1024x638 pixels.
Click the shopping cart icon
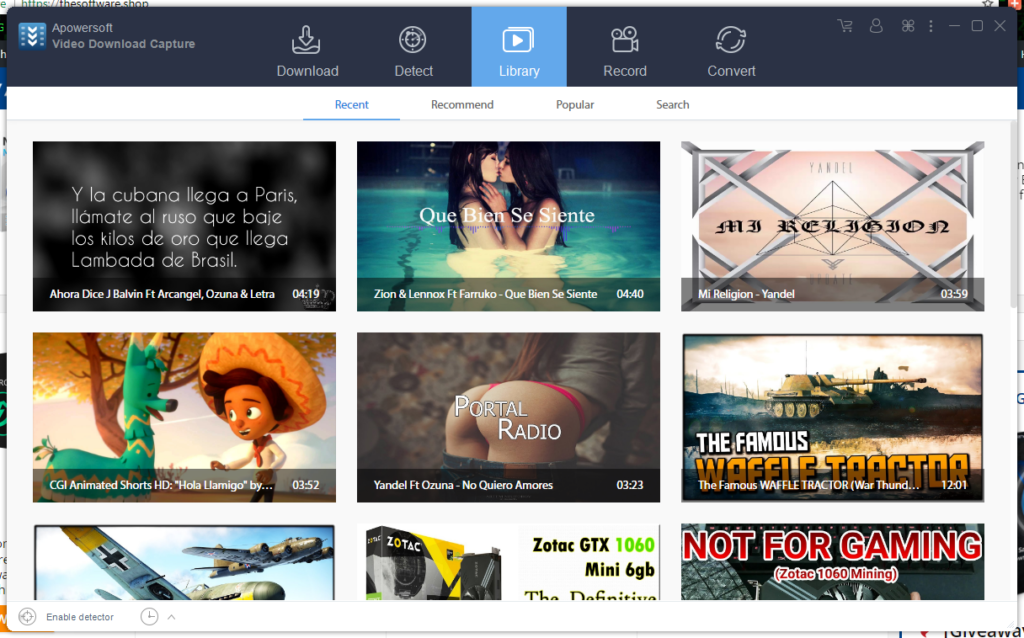(845, 25)
